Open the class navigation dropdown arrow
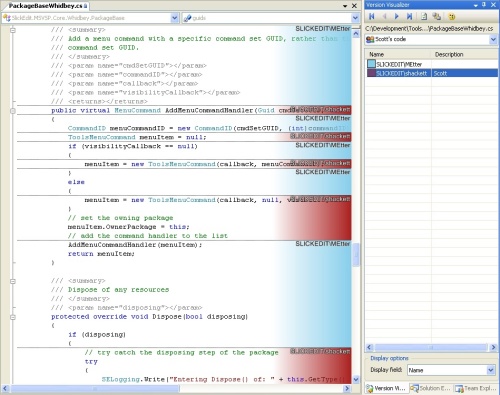Viewport: 500px width, 395px height. [175, 18]
